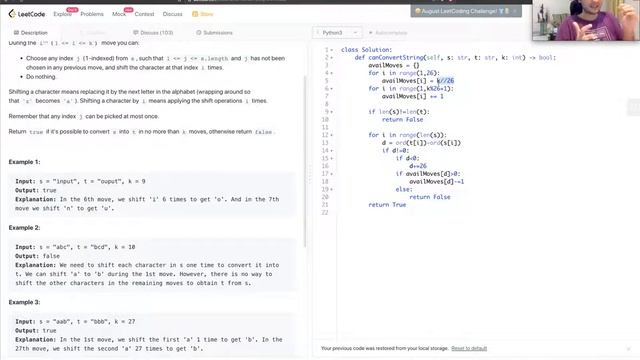Click the 'Example 2:' heading

point(24,228)
